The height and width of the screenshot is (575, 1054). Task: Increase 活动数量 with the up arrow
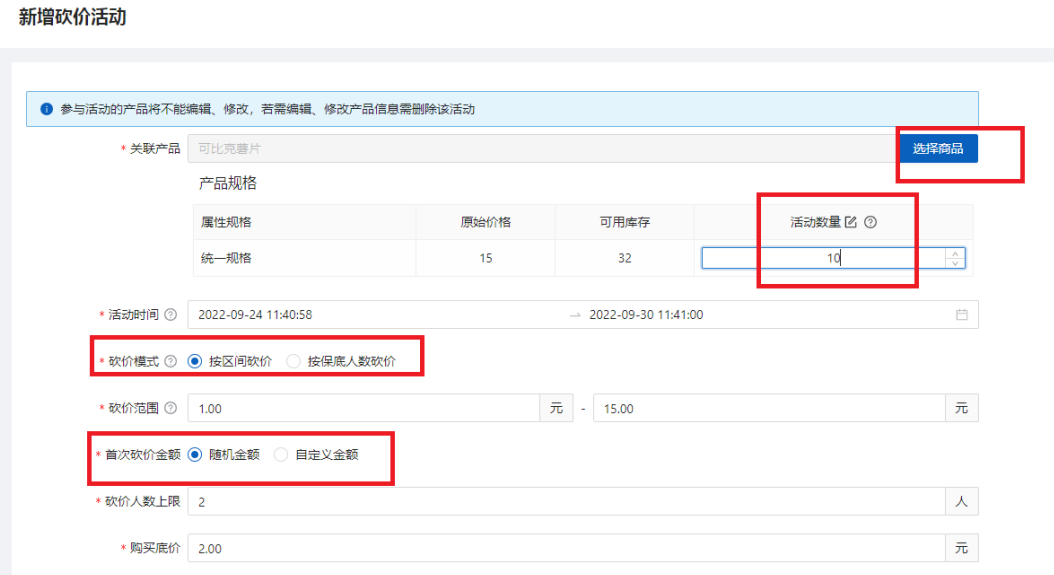[x=956, y=253]
